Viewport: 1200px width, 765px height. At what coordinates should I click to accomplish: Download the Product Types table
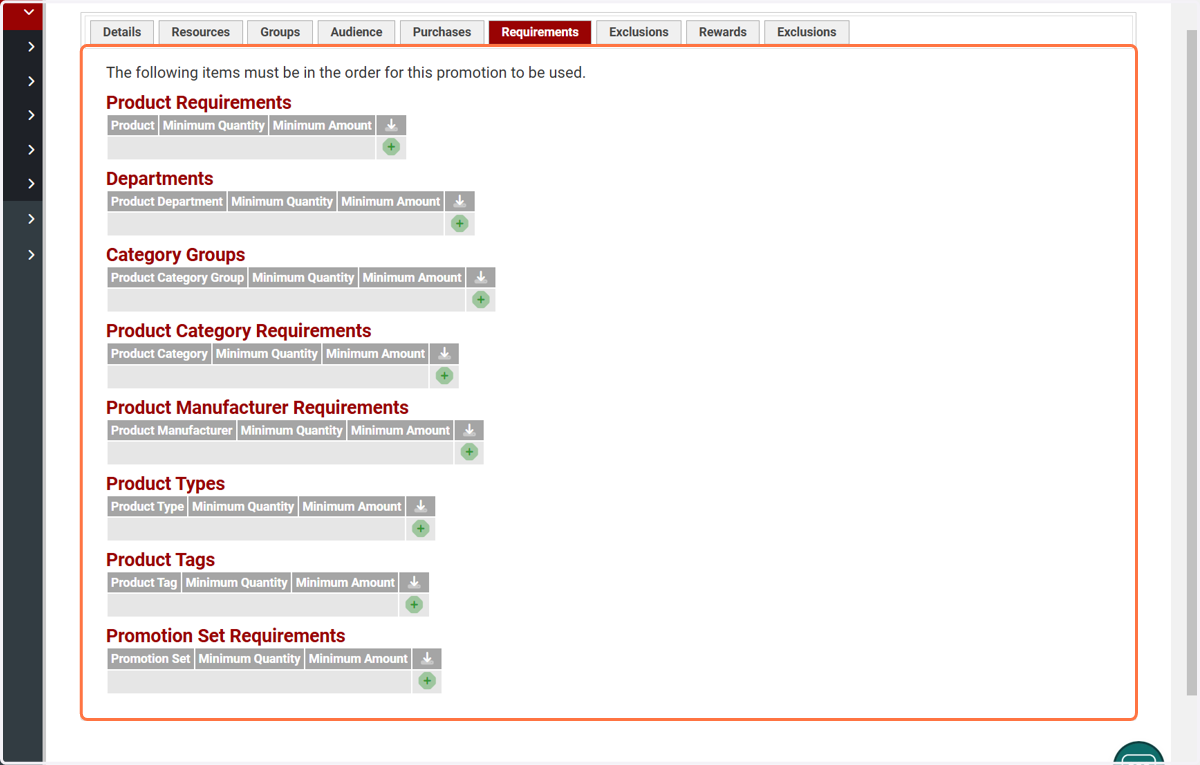click(421, 506)
